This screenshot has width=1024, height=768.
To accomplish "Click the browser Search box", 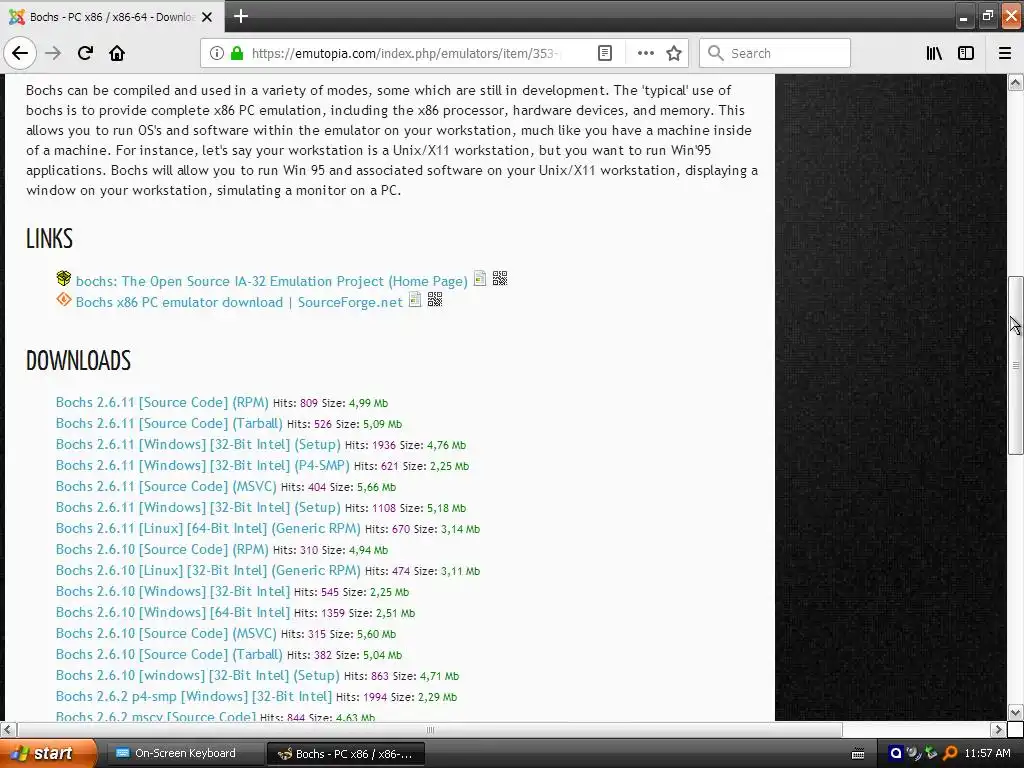I will (775, 53).
